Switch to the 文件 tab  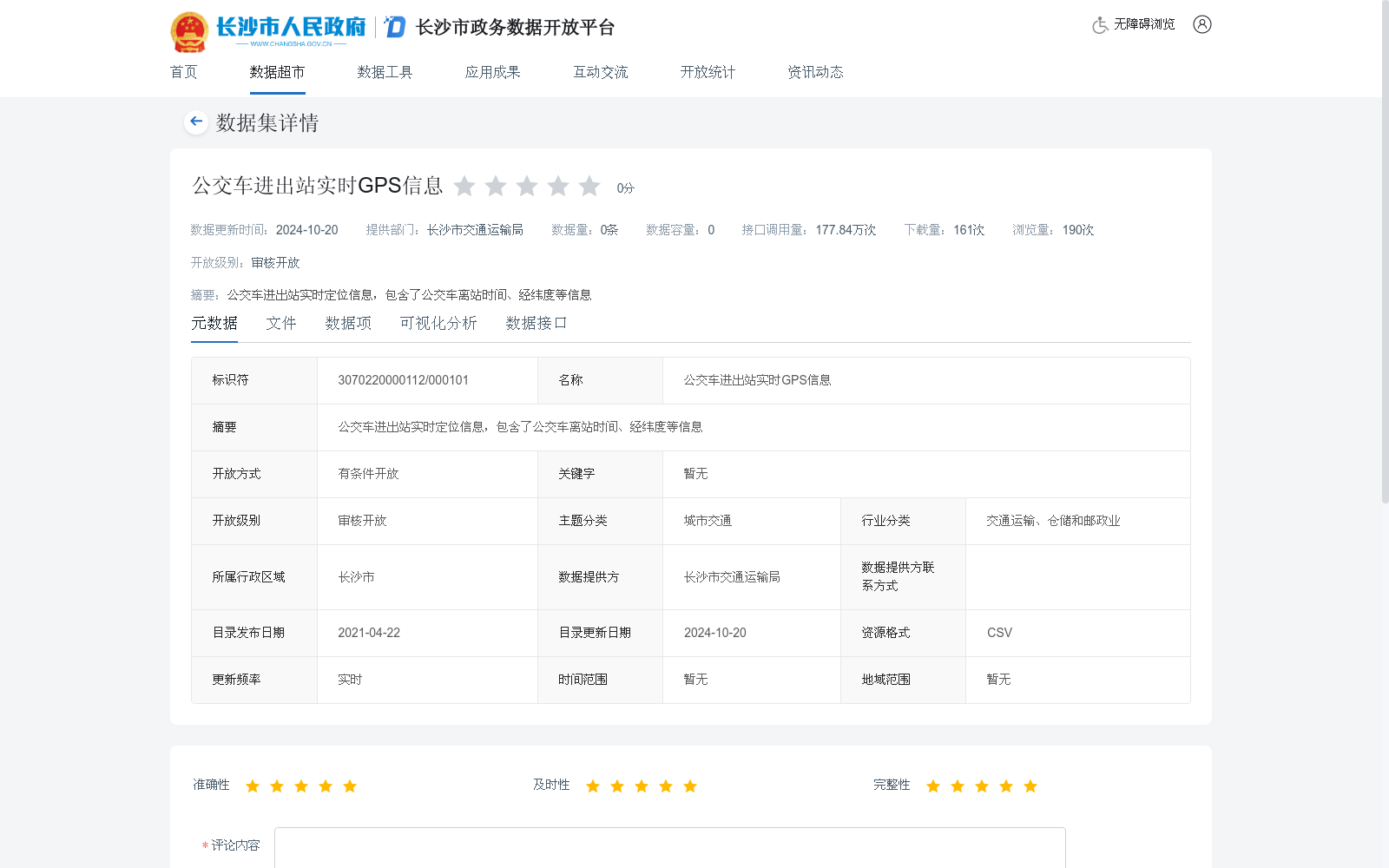(281, 323)
